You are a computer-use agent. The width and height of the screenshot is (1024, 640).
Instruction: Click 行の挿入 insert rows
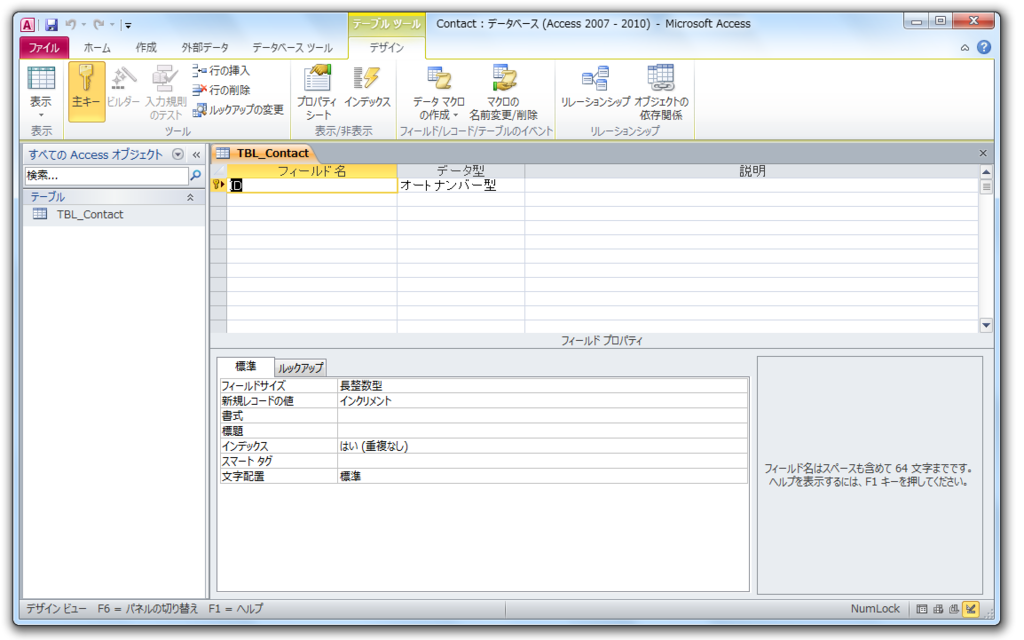pos(221,71)
